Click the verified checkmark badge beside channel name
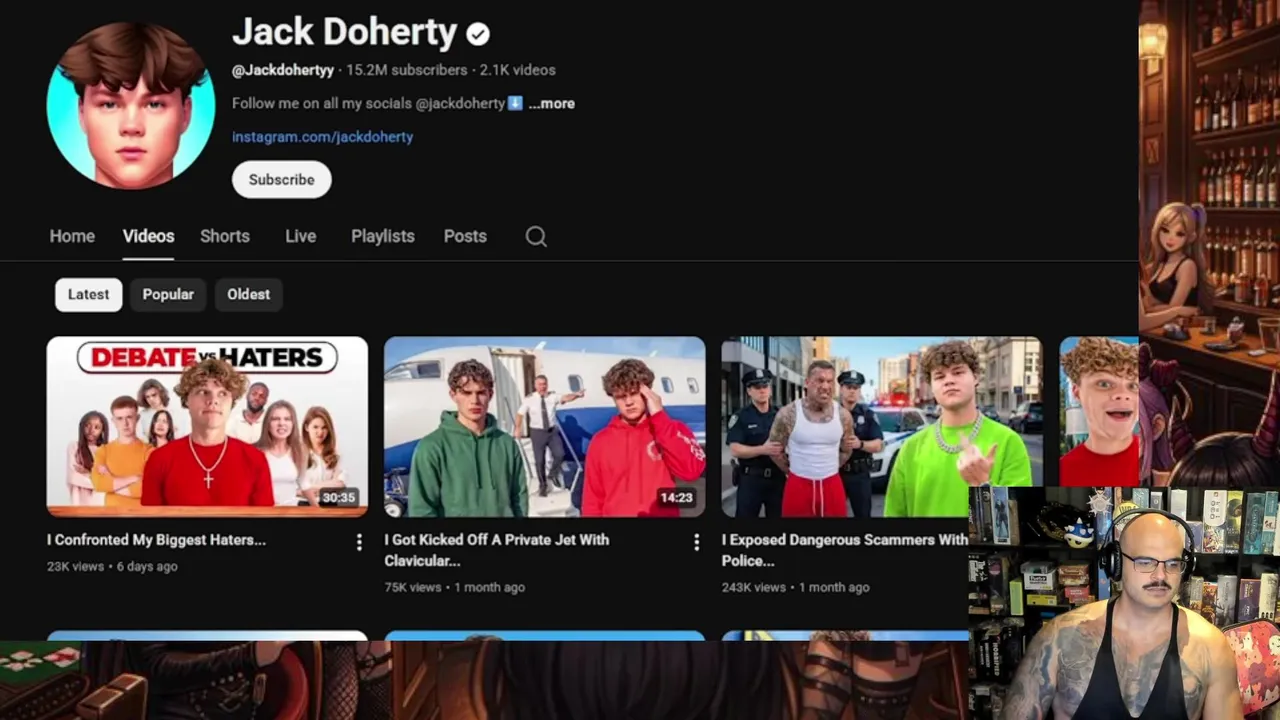1280x720 pixels. click(478, 34)
